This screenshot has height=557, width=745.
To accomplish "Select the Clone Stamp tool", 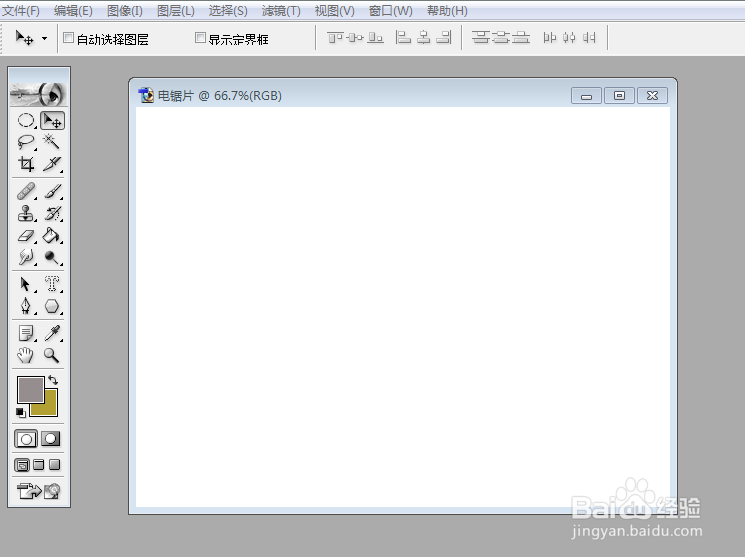I will [x=26, y=213].
